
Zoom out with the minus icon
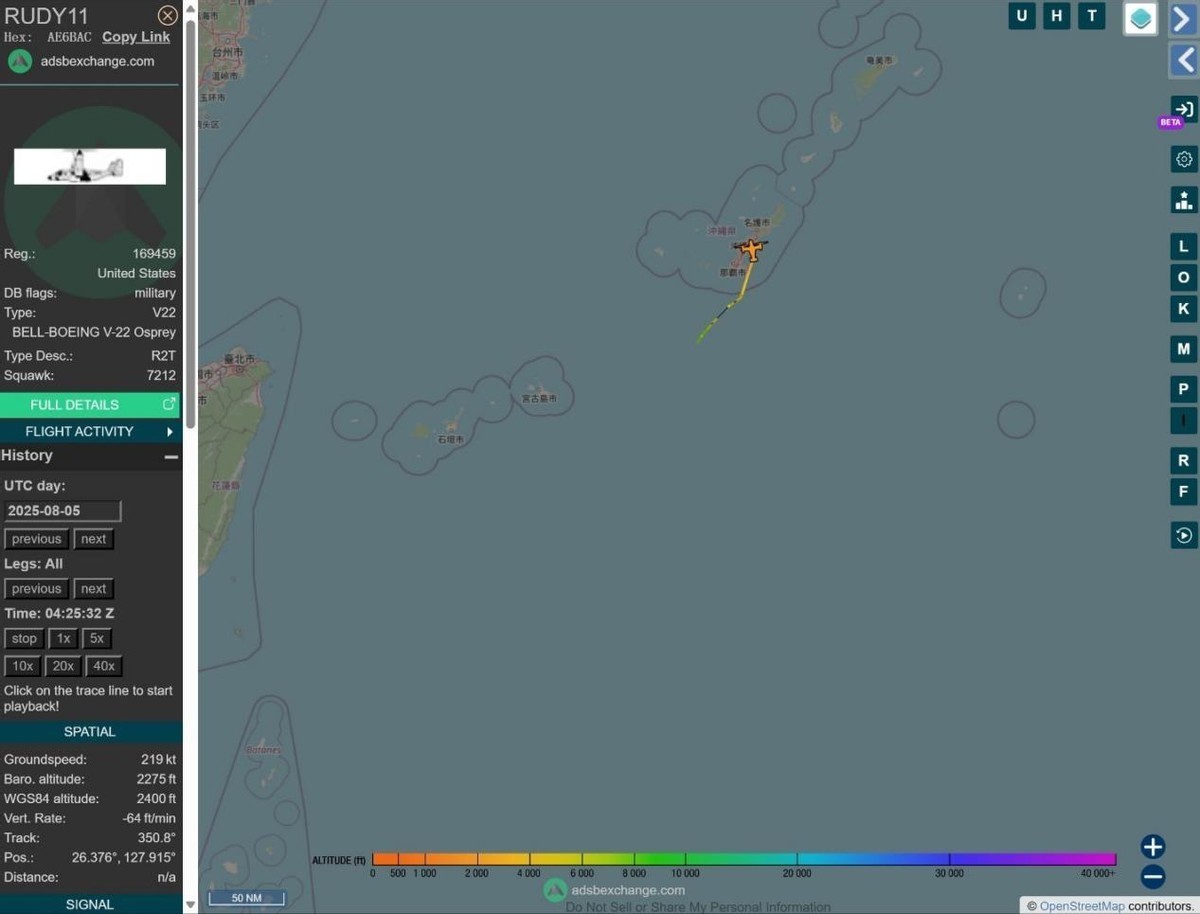pyautogui.click(x=1152, y=877)
